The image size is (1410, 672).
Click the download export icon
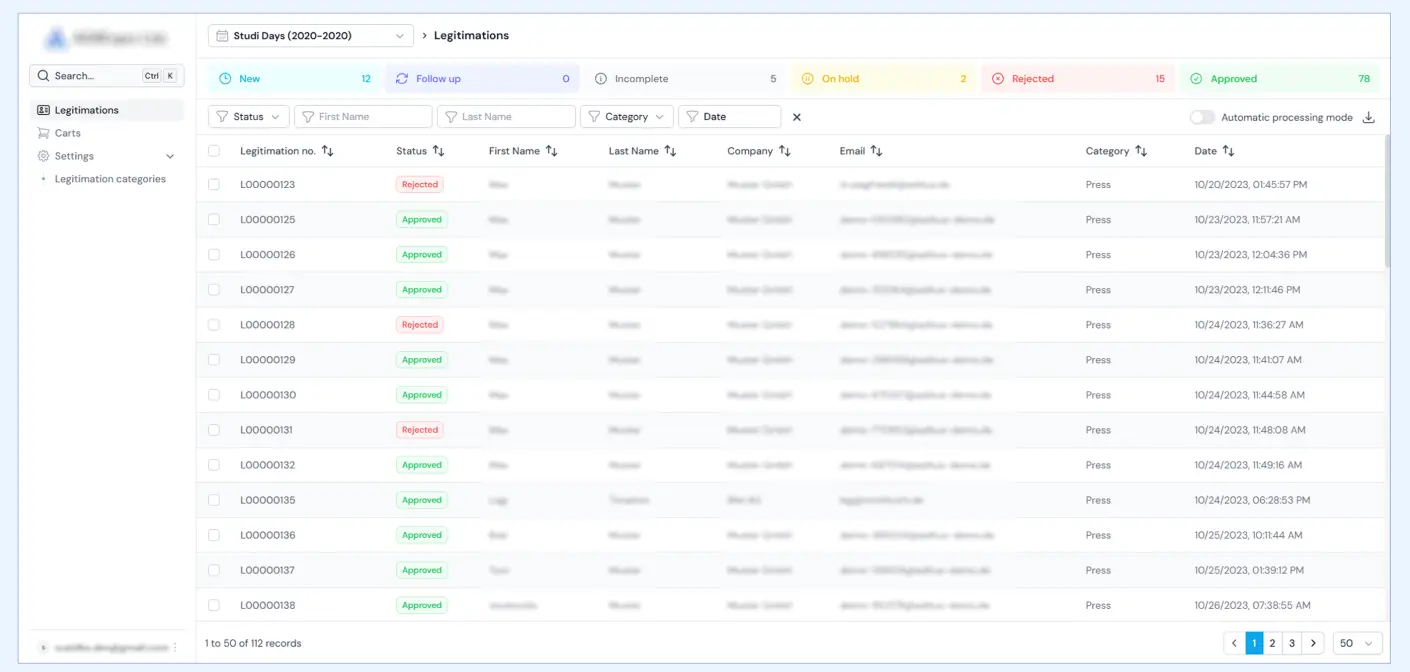[x=1369, y=117]
